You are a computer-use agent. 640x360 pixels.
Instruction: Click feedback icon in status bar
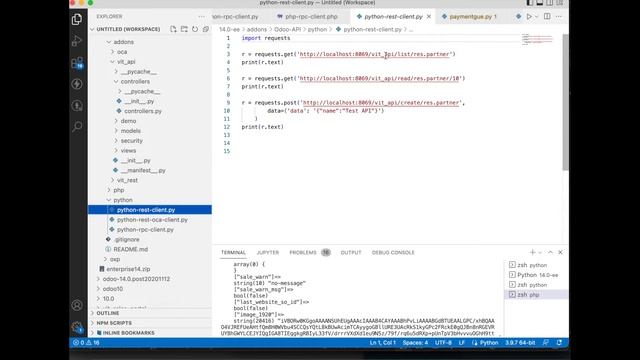[x=546, y=342]
